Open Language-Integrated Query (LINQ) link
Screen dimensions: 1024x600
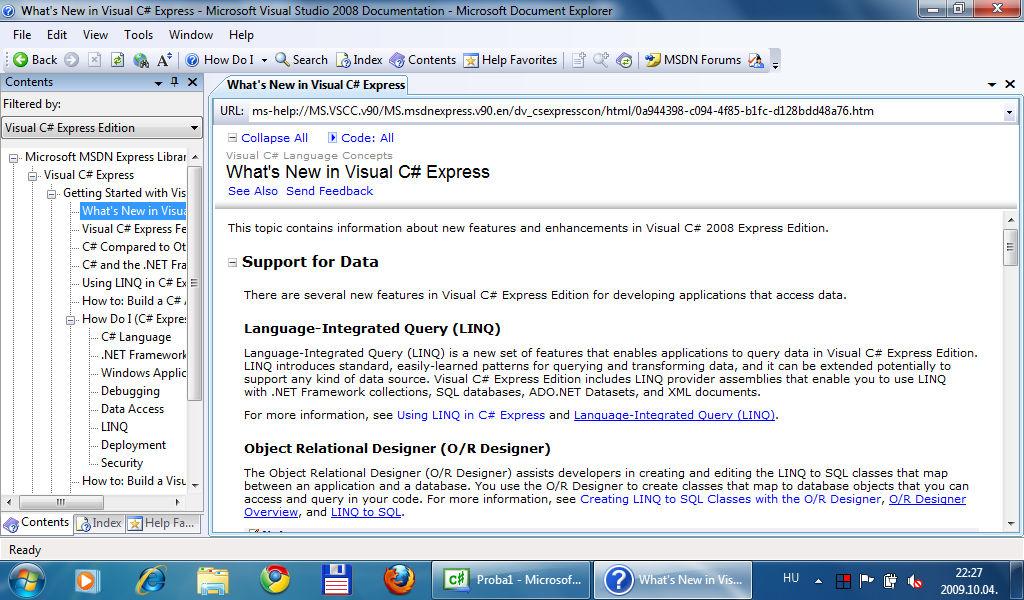[674, 415]
